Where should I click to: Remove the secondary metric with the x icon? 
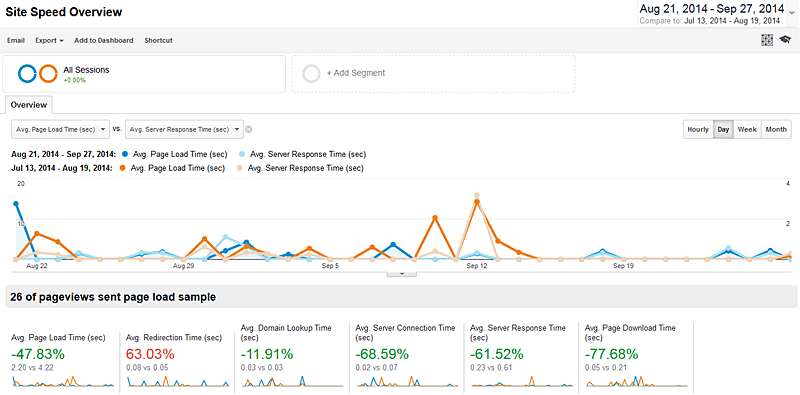point(248,130)
